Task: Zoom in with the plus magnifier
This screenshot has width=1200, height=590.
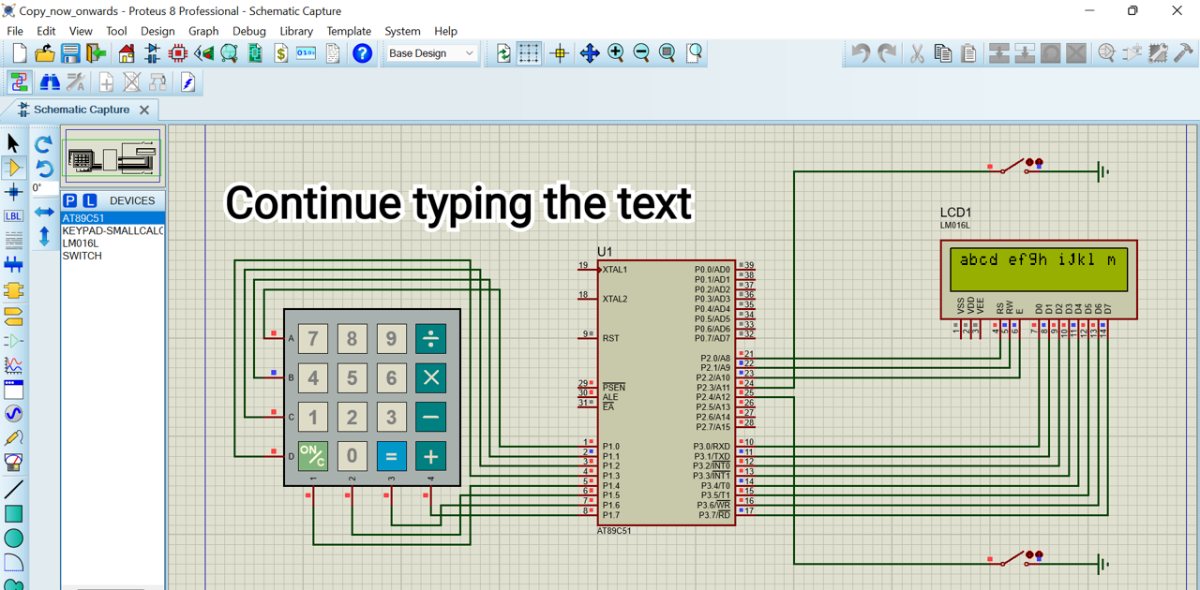Action: 615,53
